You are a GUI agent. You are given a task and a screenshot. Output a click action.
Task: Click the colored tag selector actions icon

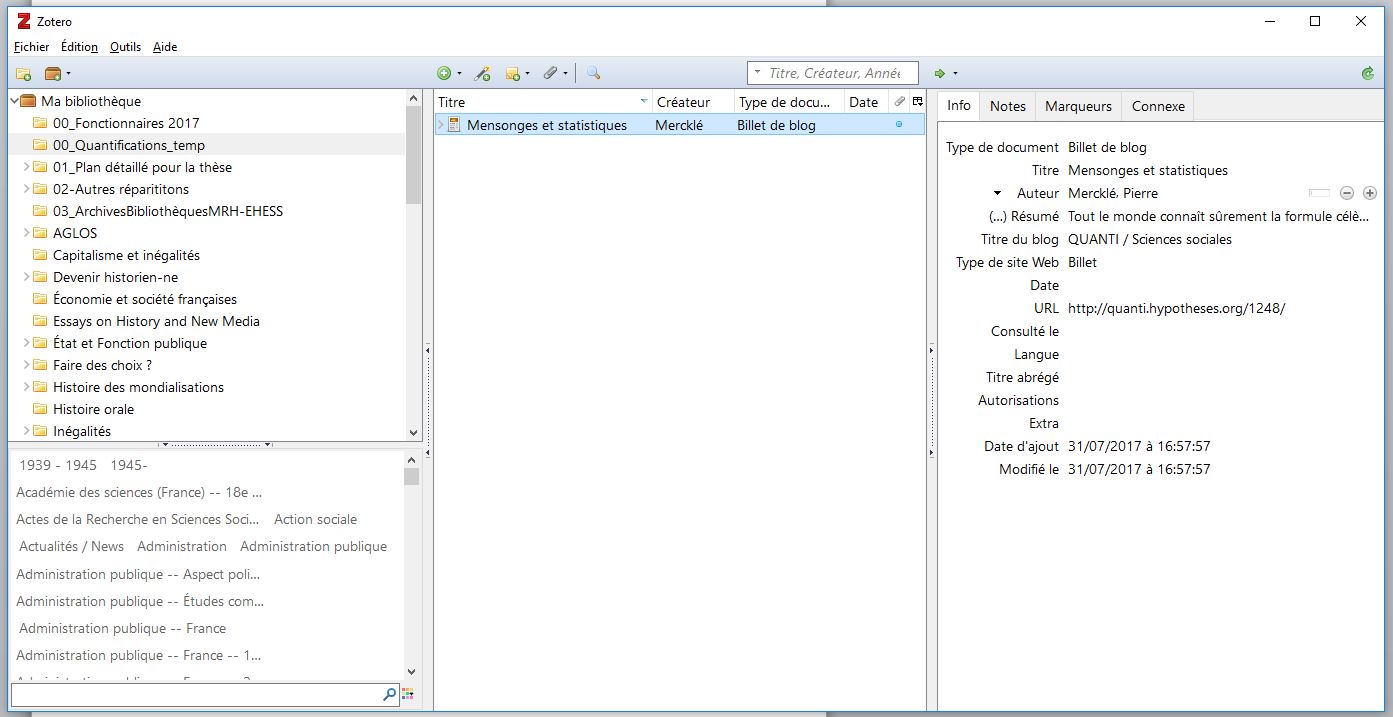tap(408, 693)
